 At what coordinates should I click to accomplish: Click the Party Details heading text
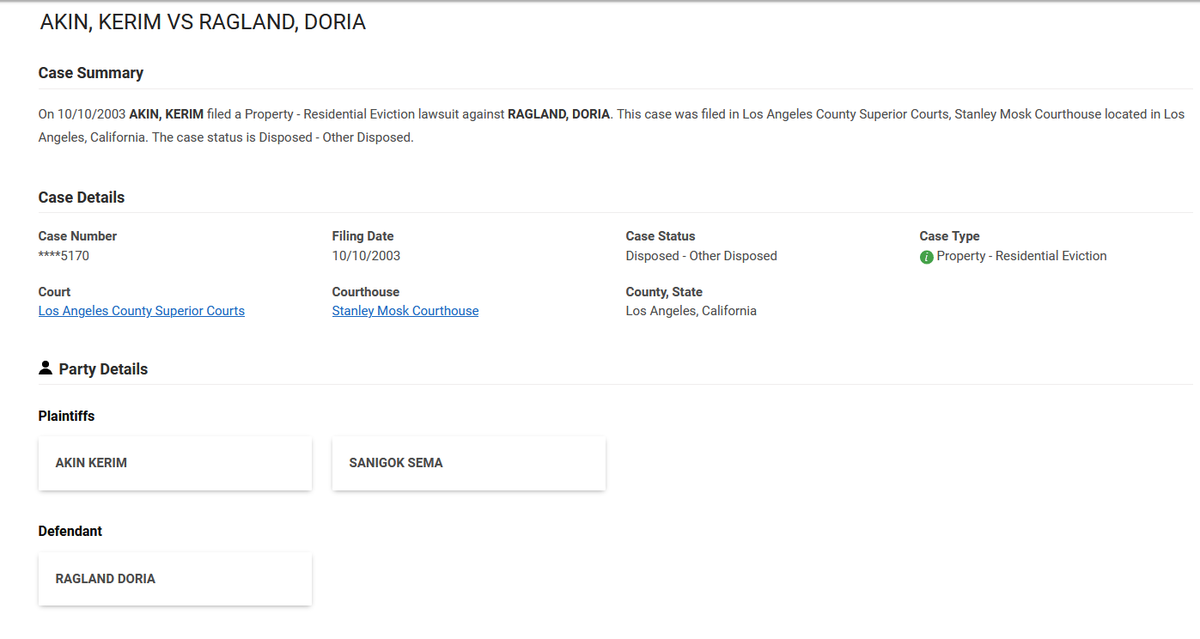point(103,369)
